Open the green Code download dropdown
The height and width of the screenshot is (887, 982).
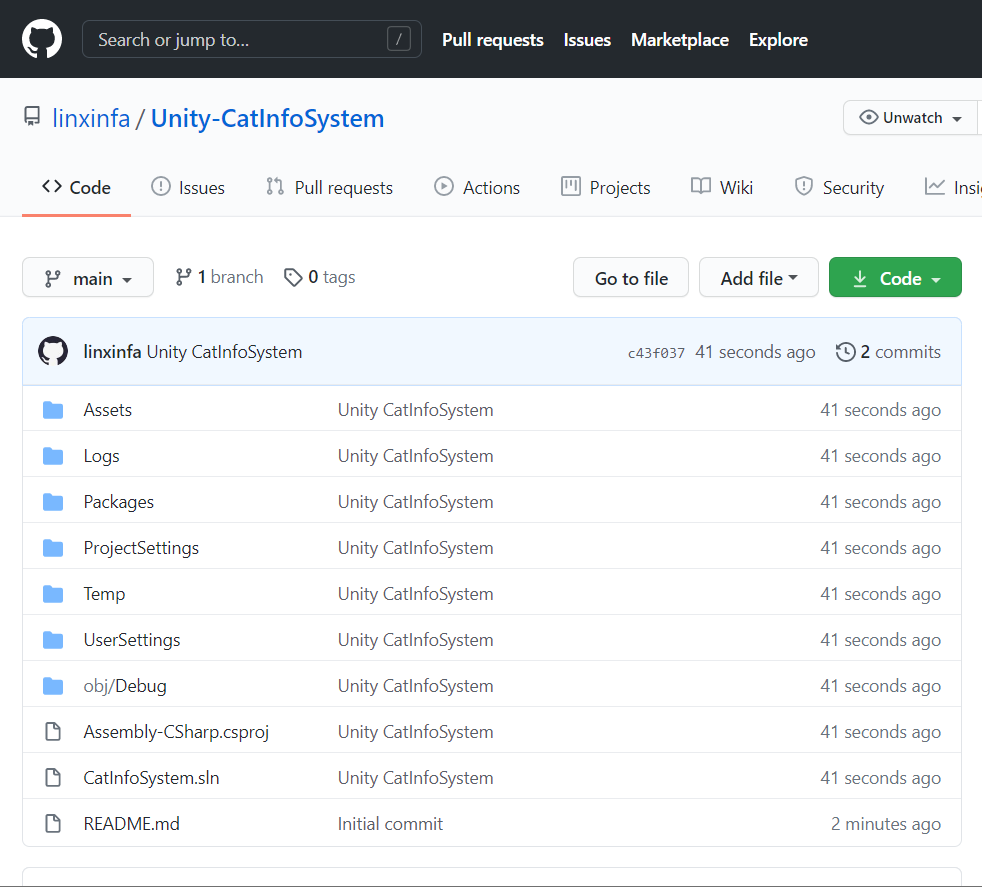click(x=895, y=278)
